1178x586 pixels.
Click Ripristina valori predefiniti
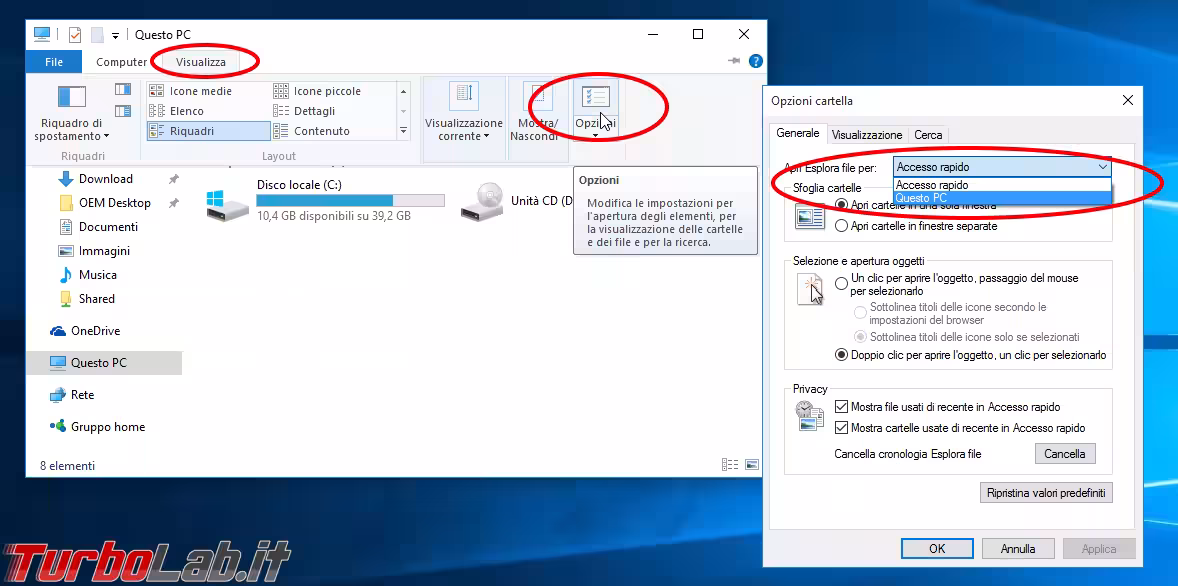click(1046, 492)
